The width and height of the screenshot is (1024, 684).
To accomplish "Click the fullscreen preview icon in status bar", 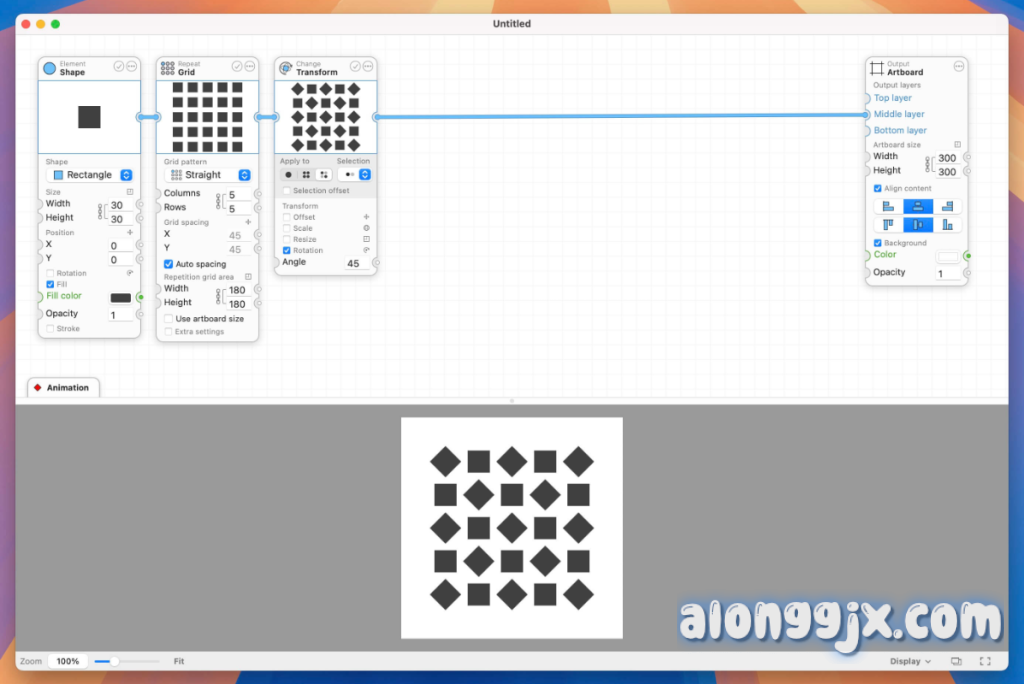I will coord(985,661).
